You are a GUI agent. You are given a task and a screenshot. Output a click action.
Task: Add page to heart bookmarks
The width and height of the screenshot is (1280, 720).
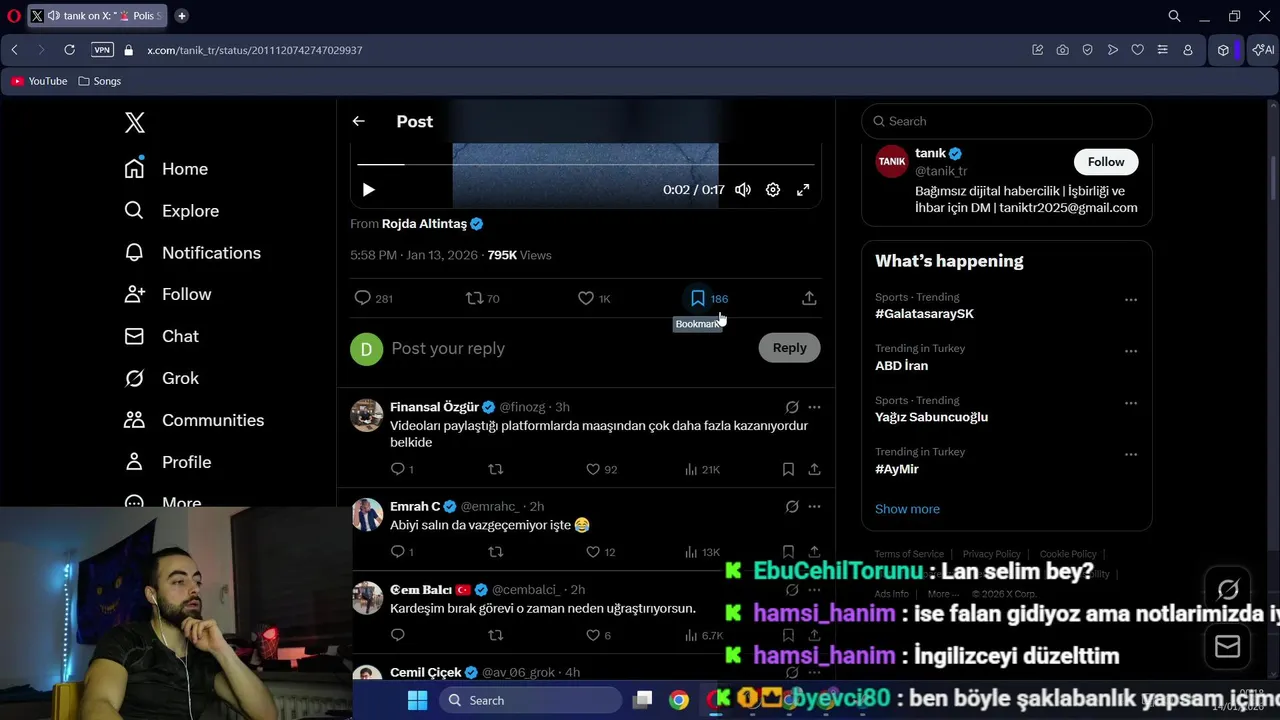click(1137, 50)
